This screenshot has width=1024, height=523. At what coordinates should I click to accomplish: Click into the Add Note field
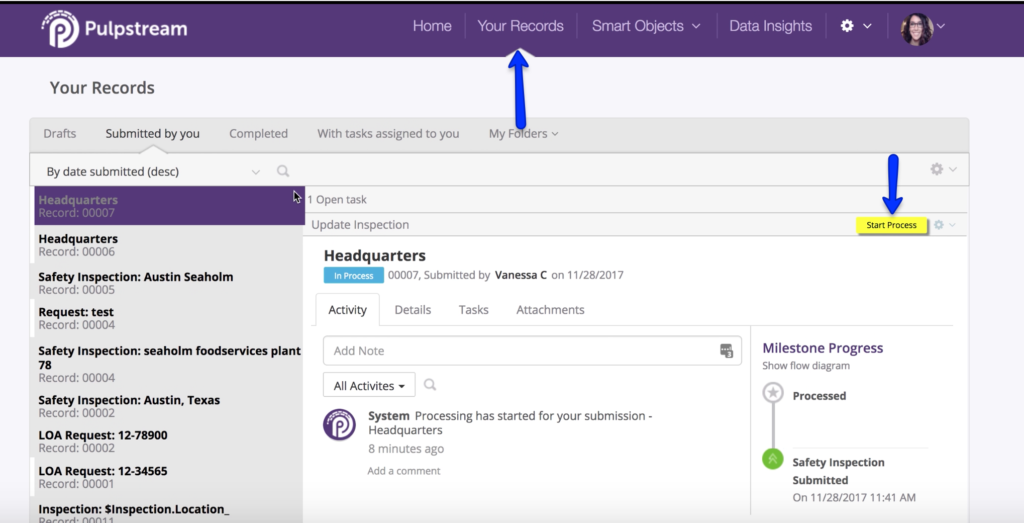(532, 351)
